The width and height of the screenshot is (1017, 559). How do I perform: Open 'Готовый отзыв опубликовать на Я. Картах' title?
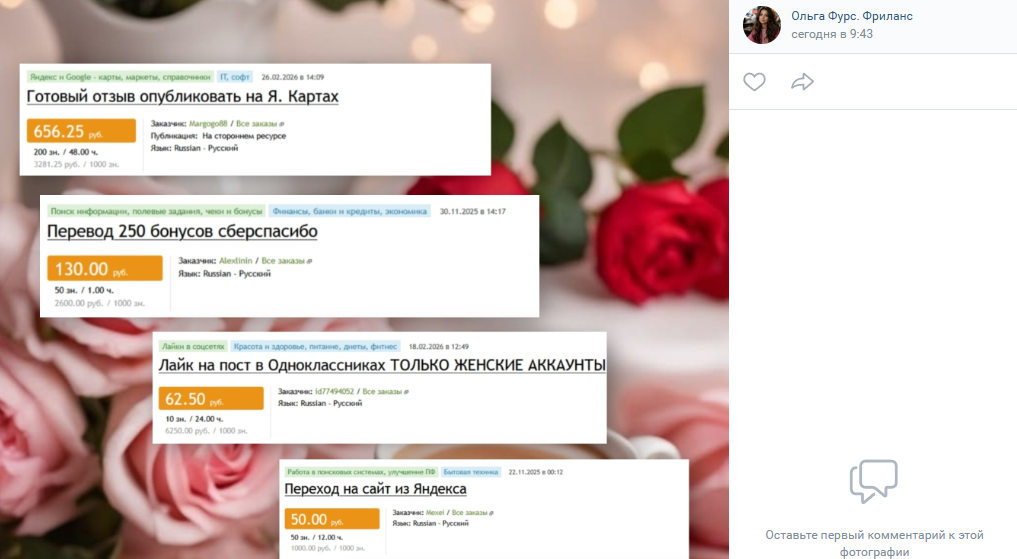click(x=182, y=97)
